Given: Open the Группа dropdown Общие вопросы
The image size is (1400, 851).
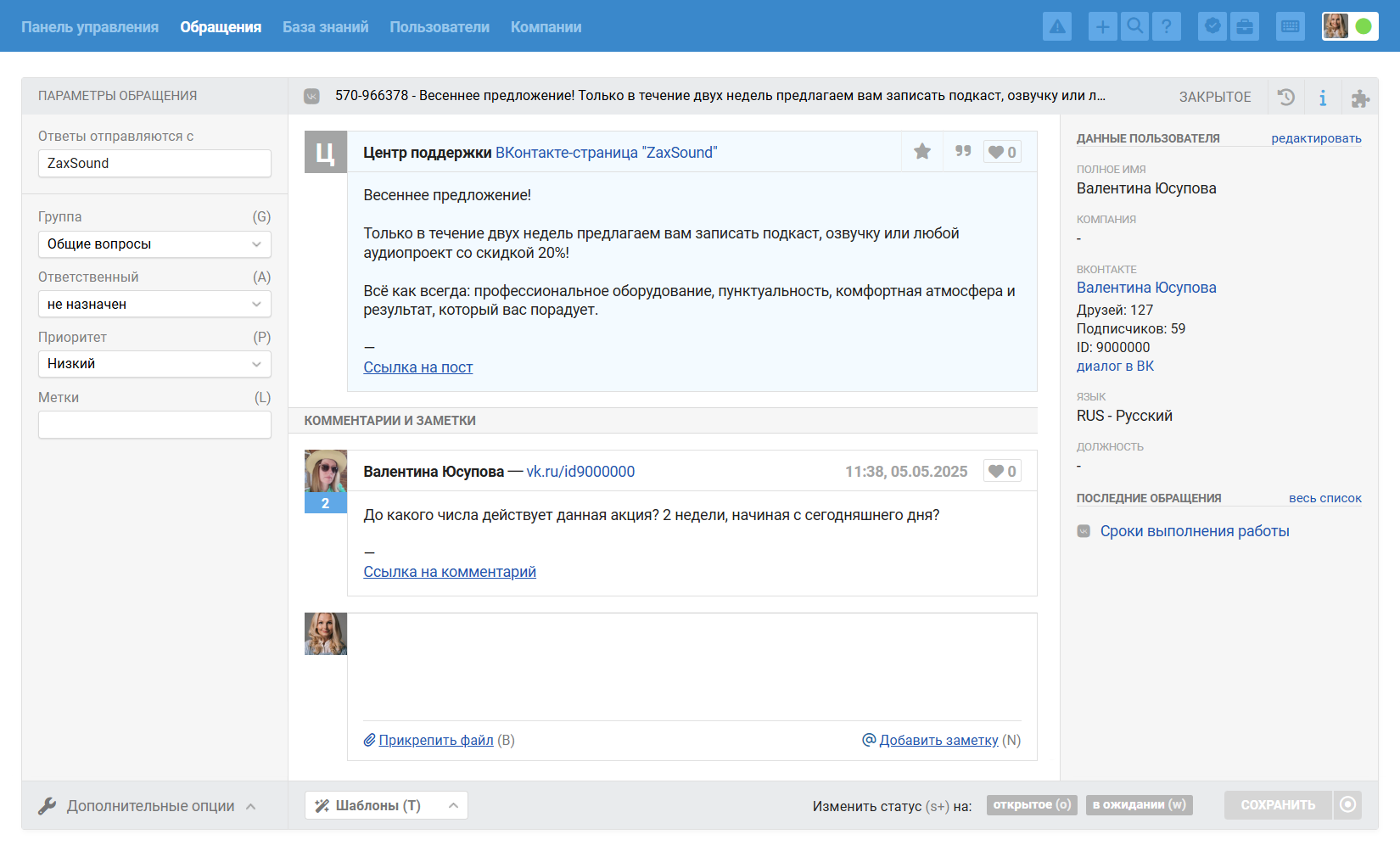Looking at the screenshot, I should coord(154,244).
